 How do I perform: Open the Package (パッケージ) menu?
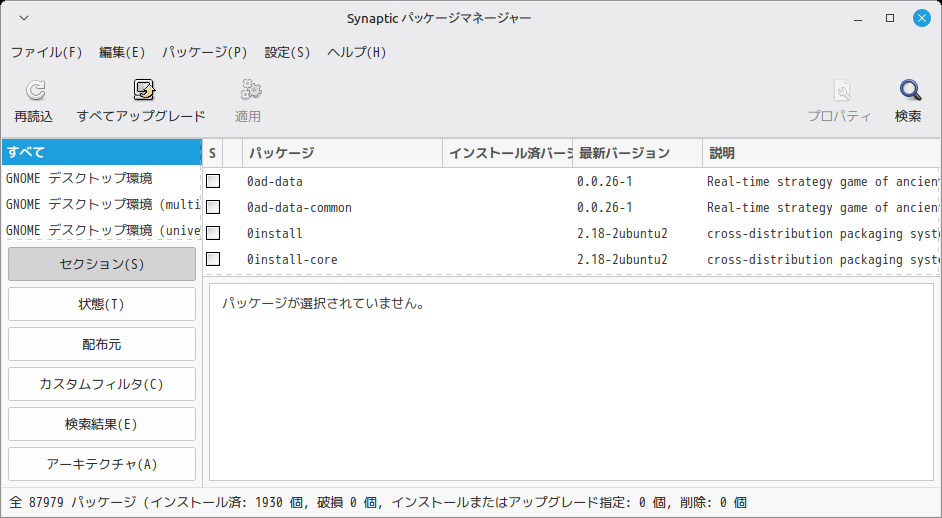pos(205,52)
